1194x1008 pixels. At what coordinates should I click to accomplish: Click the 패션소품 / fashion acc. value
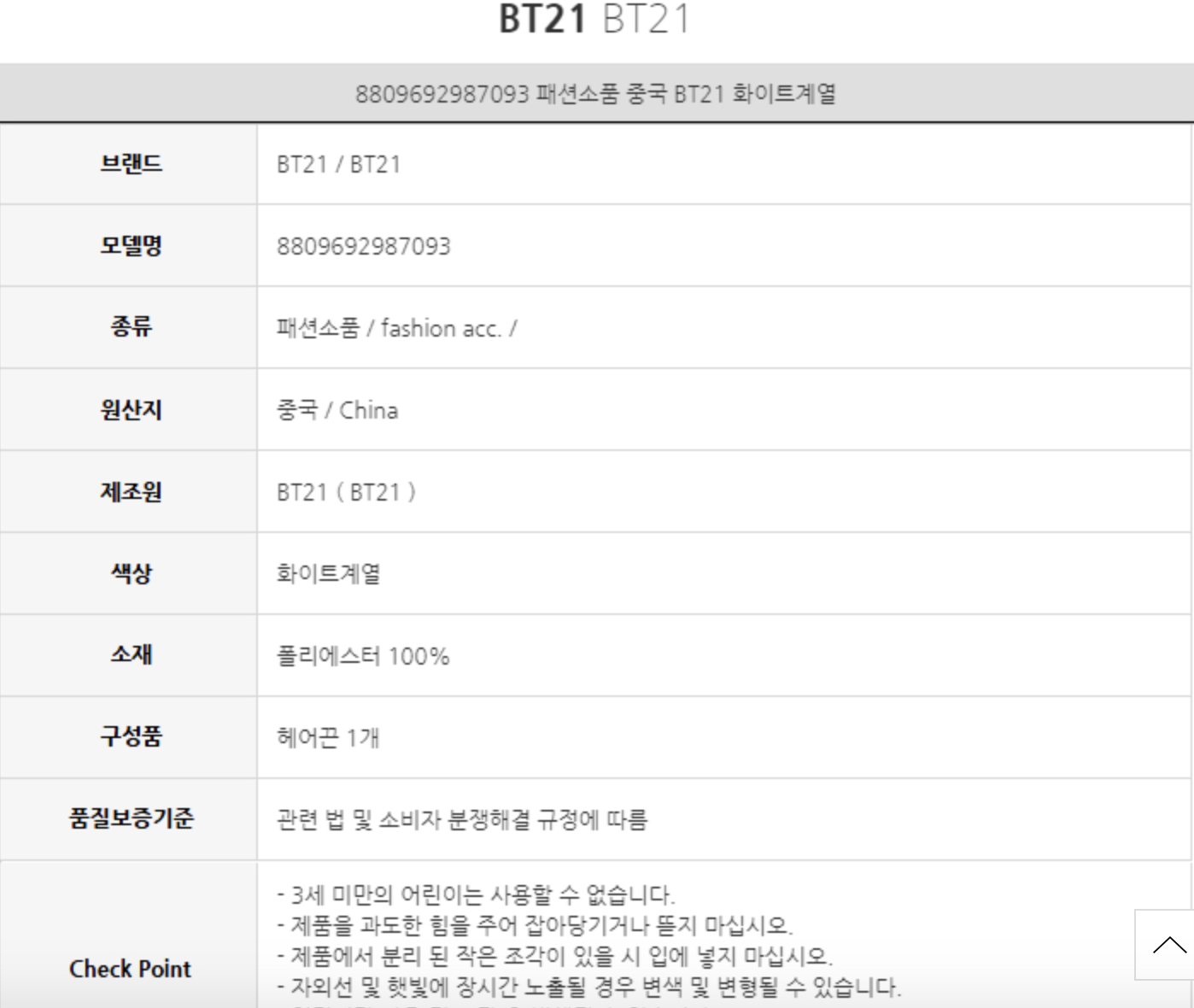396,328
